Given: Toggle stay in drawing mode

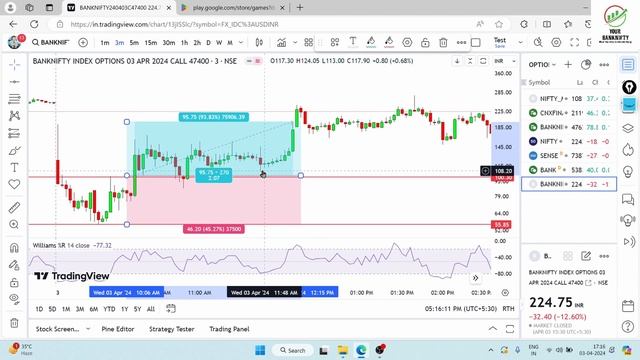Looking at the screenshot, I should [14, 265].
